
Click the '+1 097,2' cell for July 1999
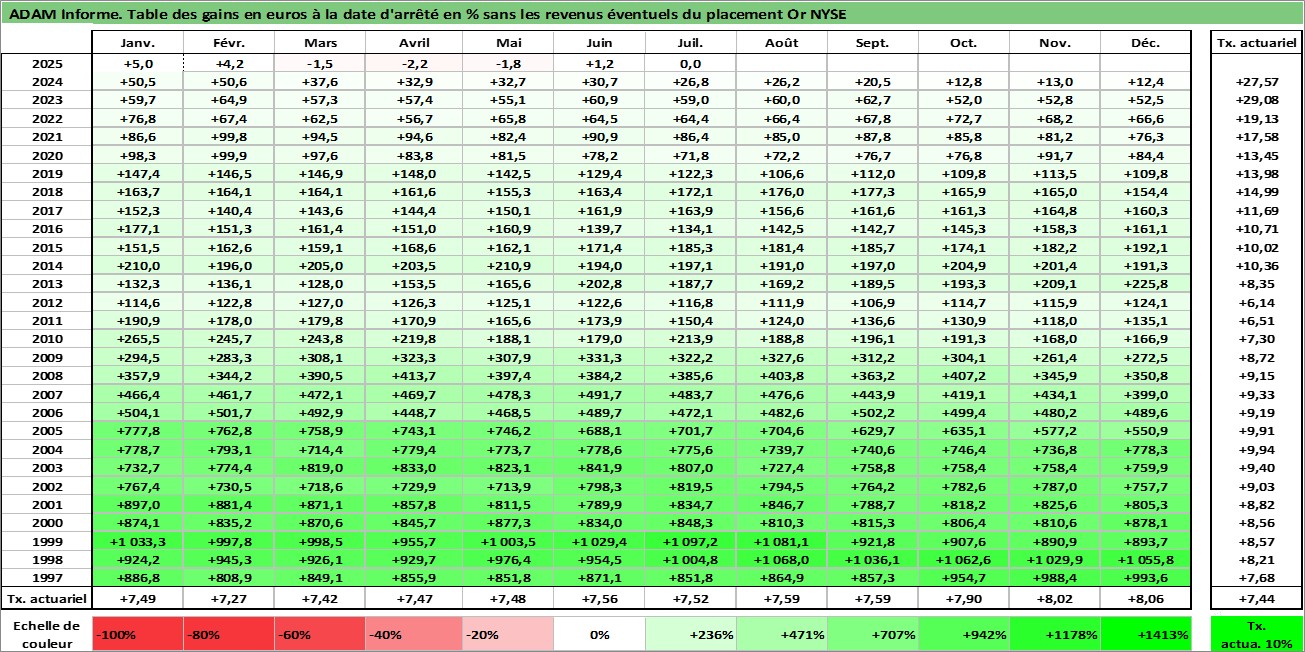(690, 541)
